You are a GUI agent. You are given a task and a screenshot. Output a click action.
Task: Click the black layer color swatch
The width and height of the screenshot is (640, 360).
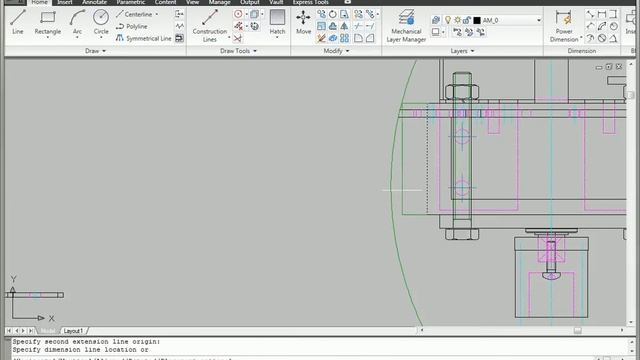click(x=477, y=20)
